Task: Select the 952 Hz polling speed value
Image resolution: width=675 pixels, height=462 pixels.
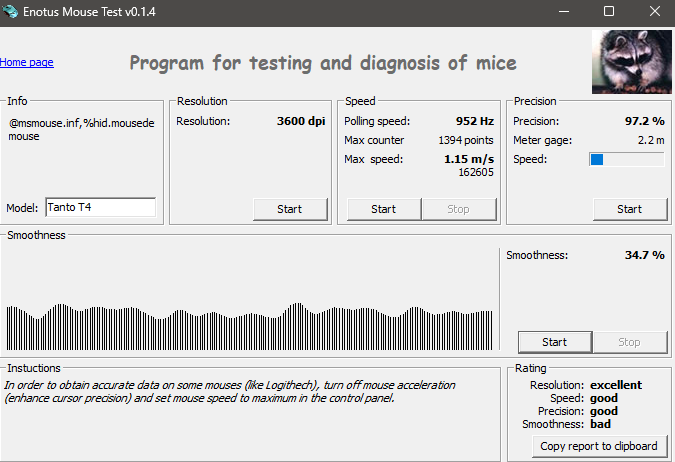Action: point(475,121)
